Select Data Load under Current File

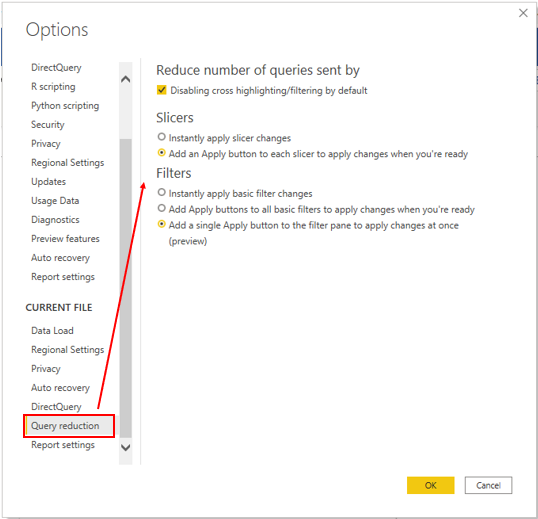click(52, 331)
